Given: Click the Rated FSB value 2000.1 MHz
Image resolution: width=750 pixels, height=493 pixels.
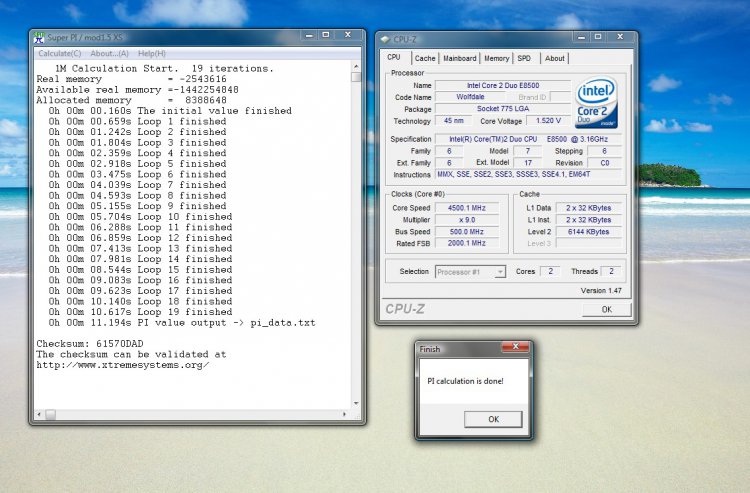Looking at the screenshot, I should coord(466,243).
